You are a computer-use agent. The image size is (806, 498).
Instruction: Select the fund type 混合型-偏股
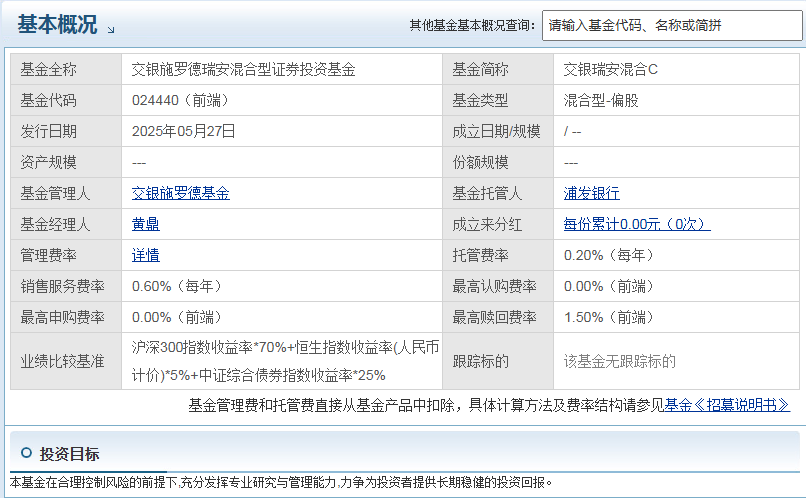(600, 100)
